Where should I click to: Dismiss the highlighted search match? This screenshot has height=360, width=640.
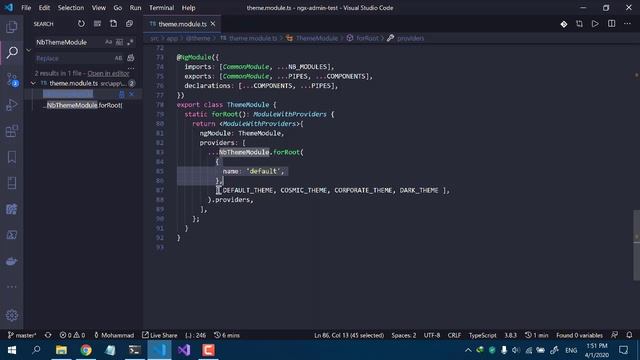tap(131, 94)
